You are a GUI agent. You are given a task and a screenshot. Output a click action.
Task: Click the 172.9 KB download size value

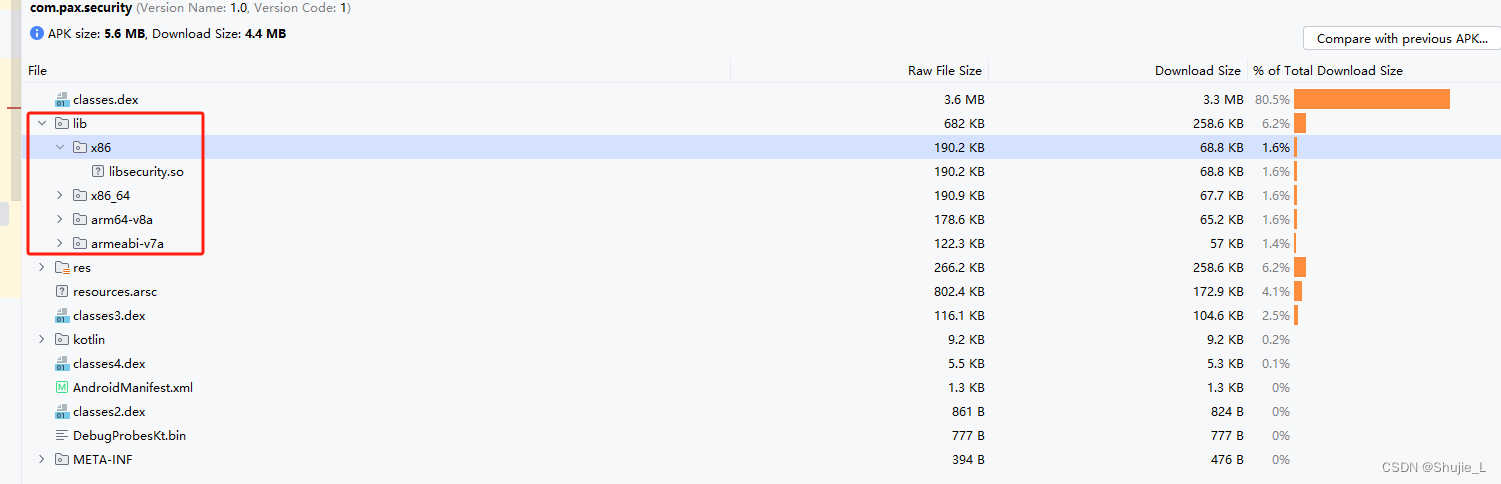point(1218,292)
